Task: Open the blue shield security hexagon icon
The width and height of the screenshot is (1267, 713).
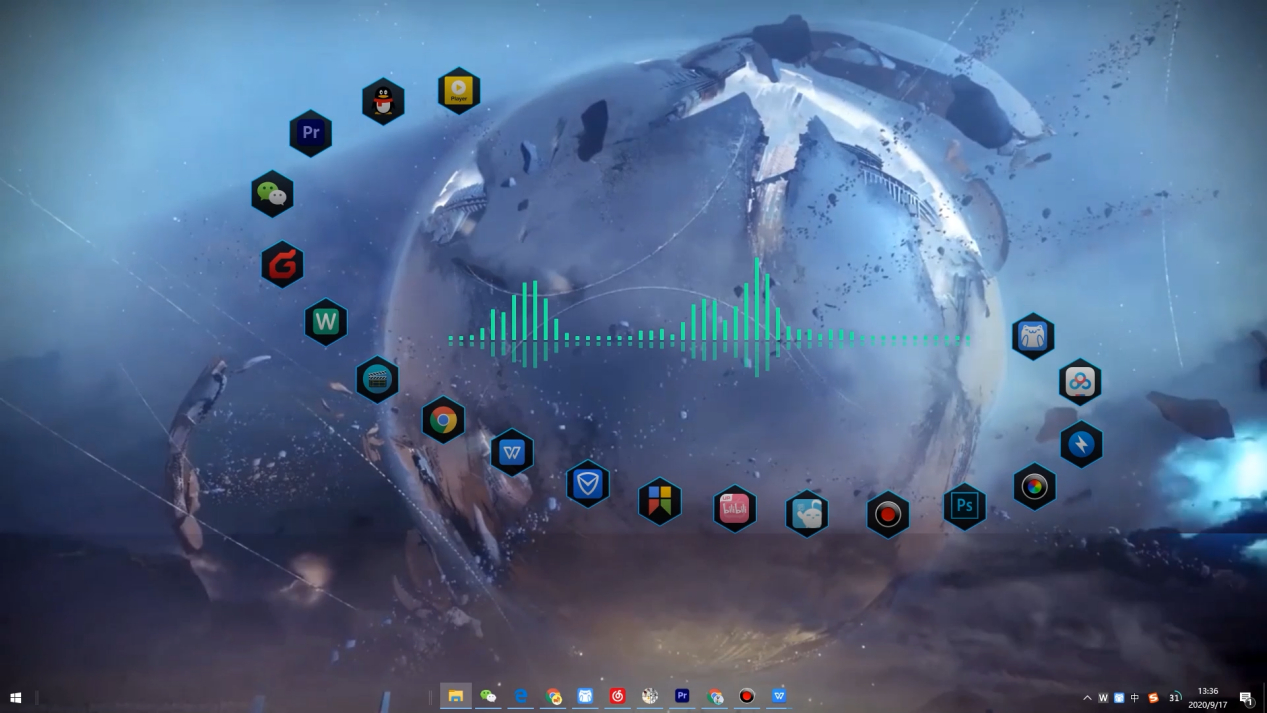Action: point(588,485)
